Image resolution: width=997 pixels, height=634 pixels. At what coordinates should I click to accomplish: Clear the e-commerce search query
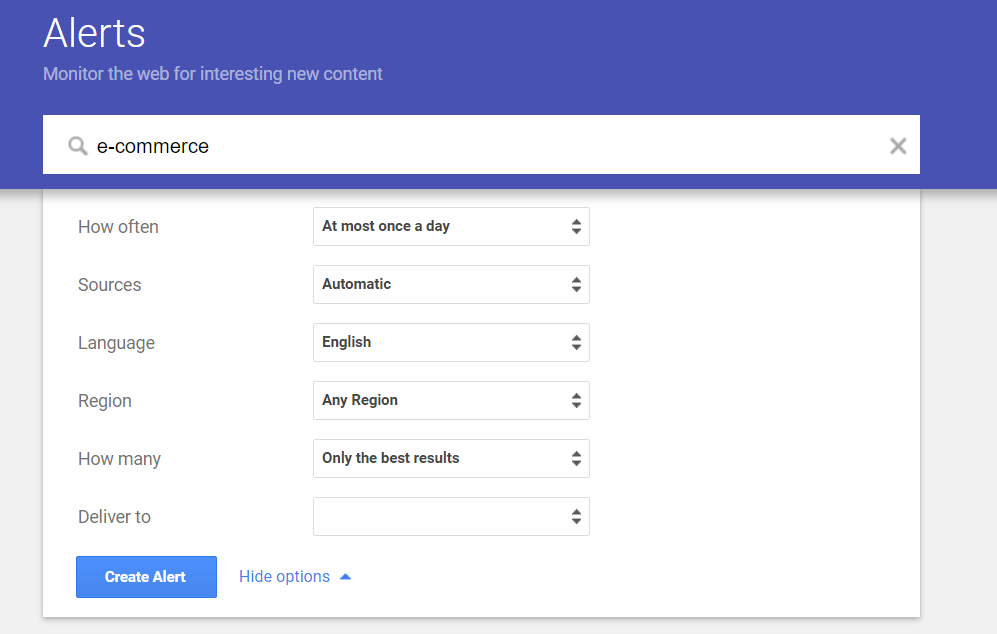(898, 146)
